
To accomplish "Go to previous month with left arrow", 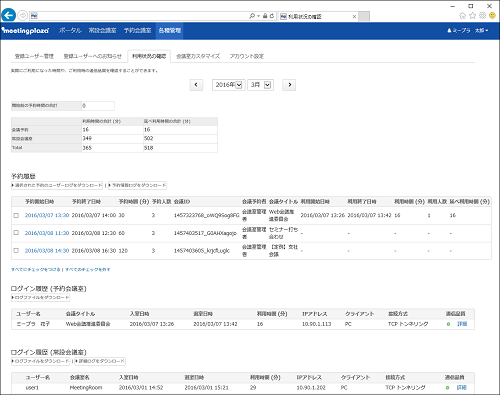I will pos(196,85).
